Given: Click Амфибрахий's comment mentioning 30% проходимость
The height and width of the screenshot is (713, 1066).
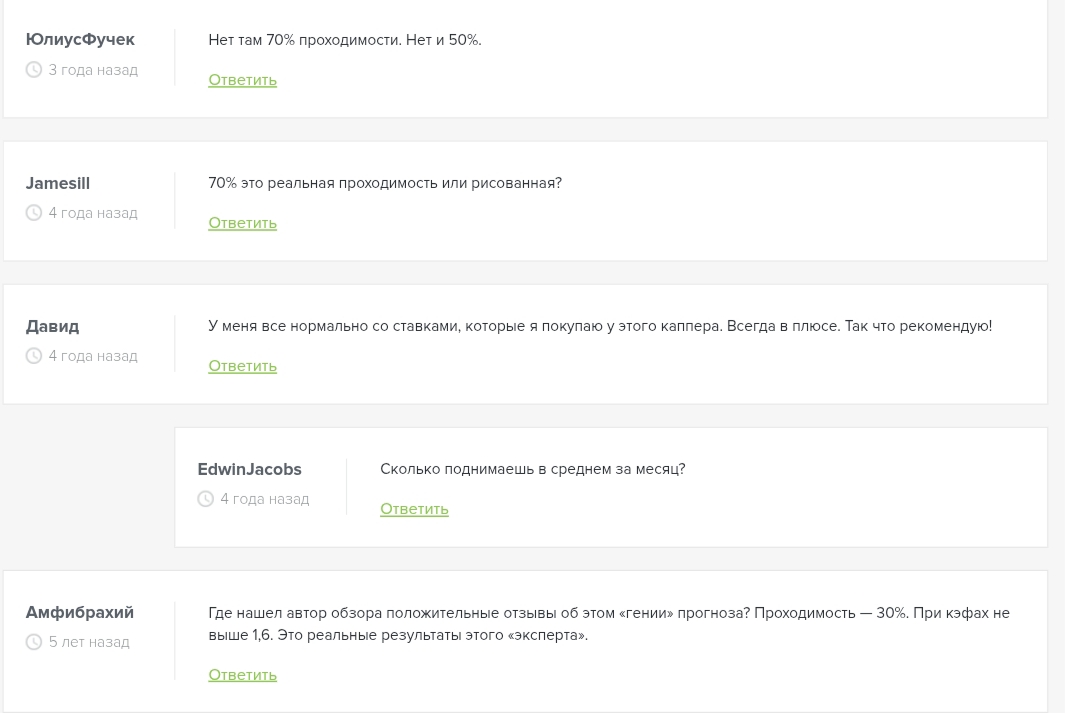Looking at the screenshot, I should pyautogui.click(x=608, y=623).
